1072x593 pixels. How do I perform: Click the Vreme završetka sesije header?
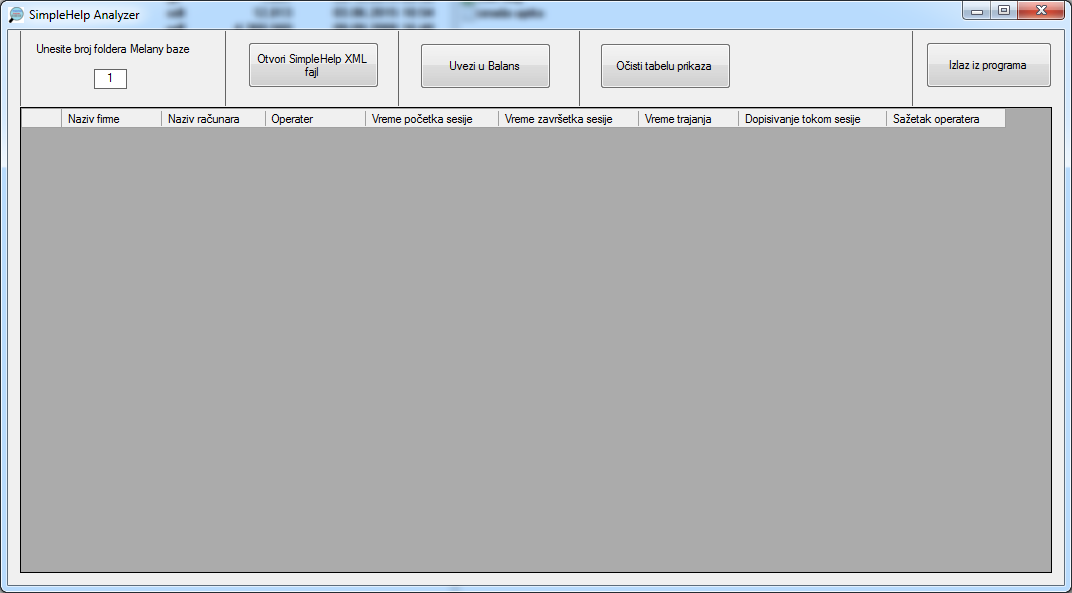[x=568, y=119]
